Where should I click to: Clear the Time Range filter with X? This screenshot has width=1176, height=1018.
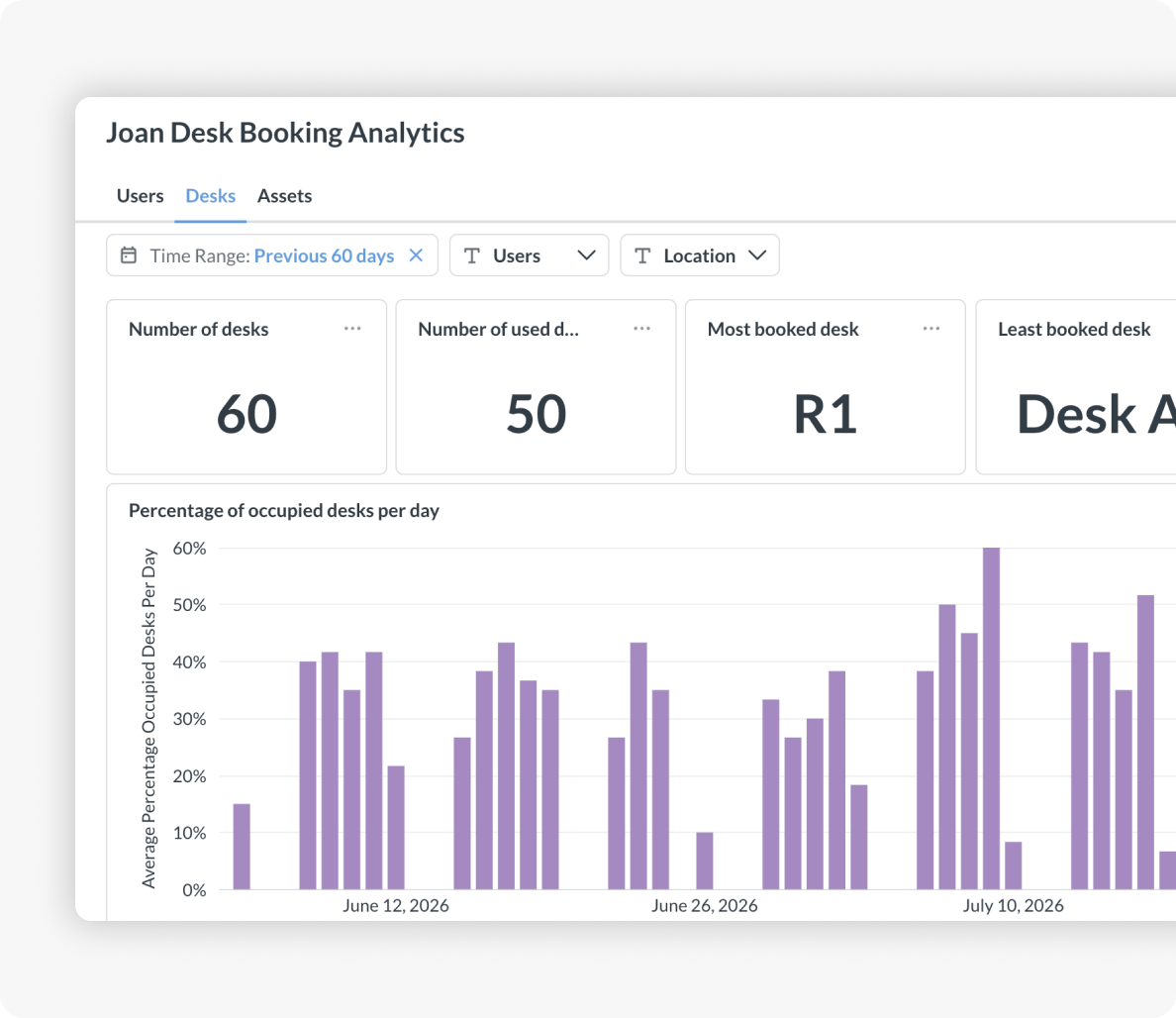click(416, 255)
